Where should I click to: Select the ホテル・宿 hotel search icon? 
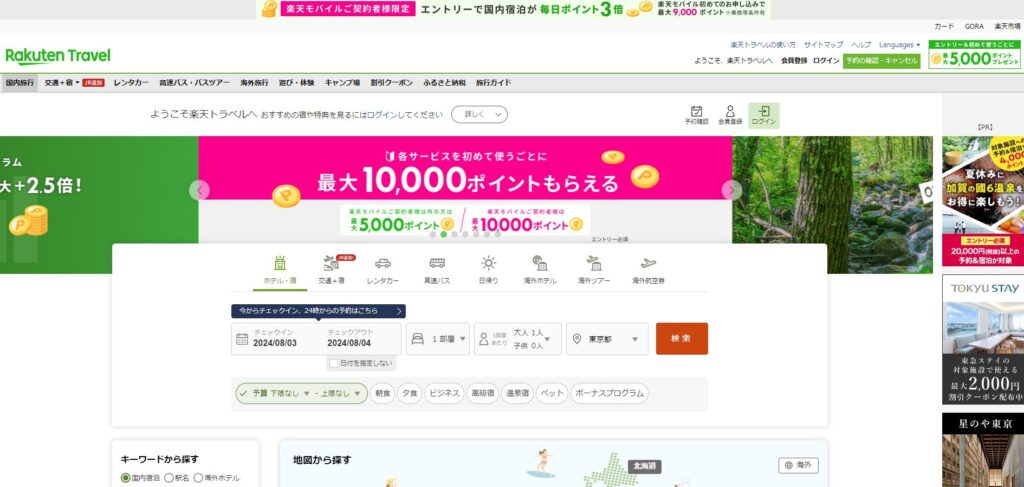[279, 264]
